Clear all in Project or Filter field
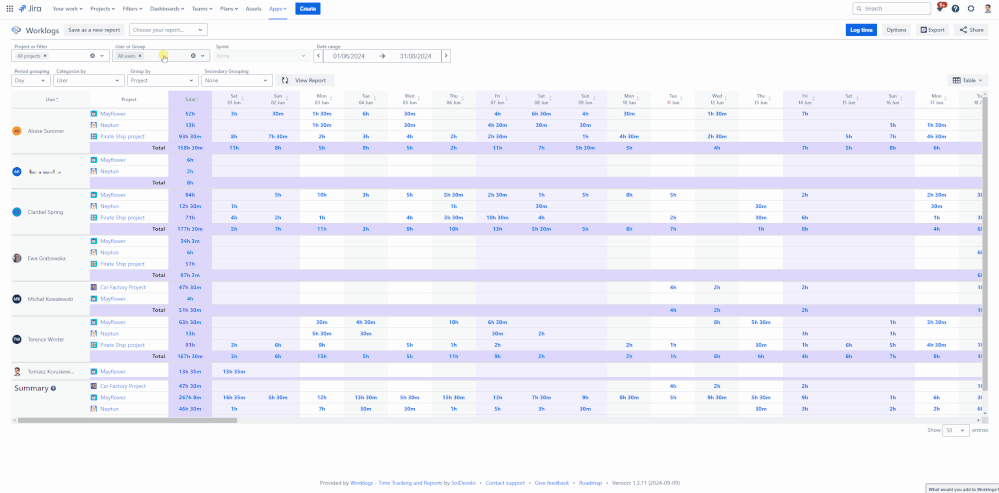The image size is (999, 493). click(x=92, y=56)
